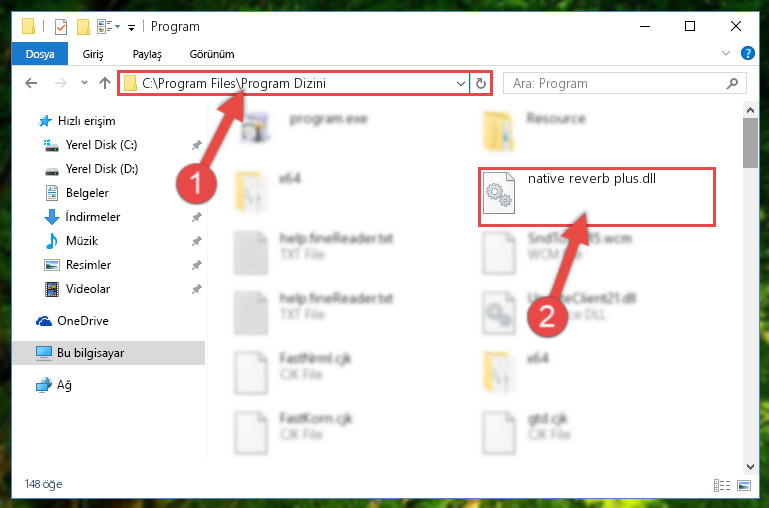Refresh the current folder view
769x508 pixels.
point(481,83)
